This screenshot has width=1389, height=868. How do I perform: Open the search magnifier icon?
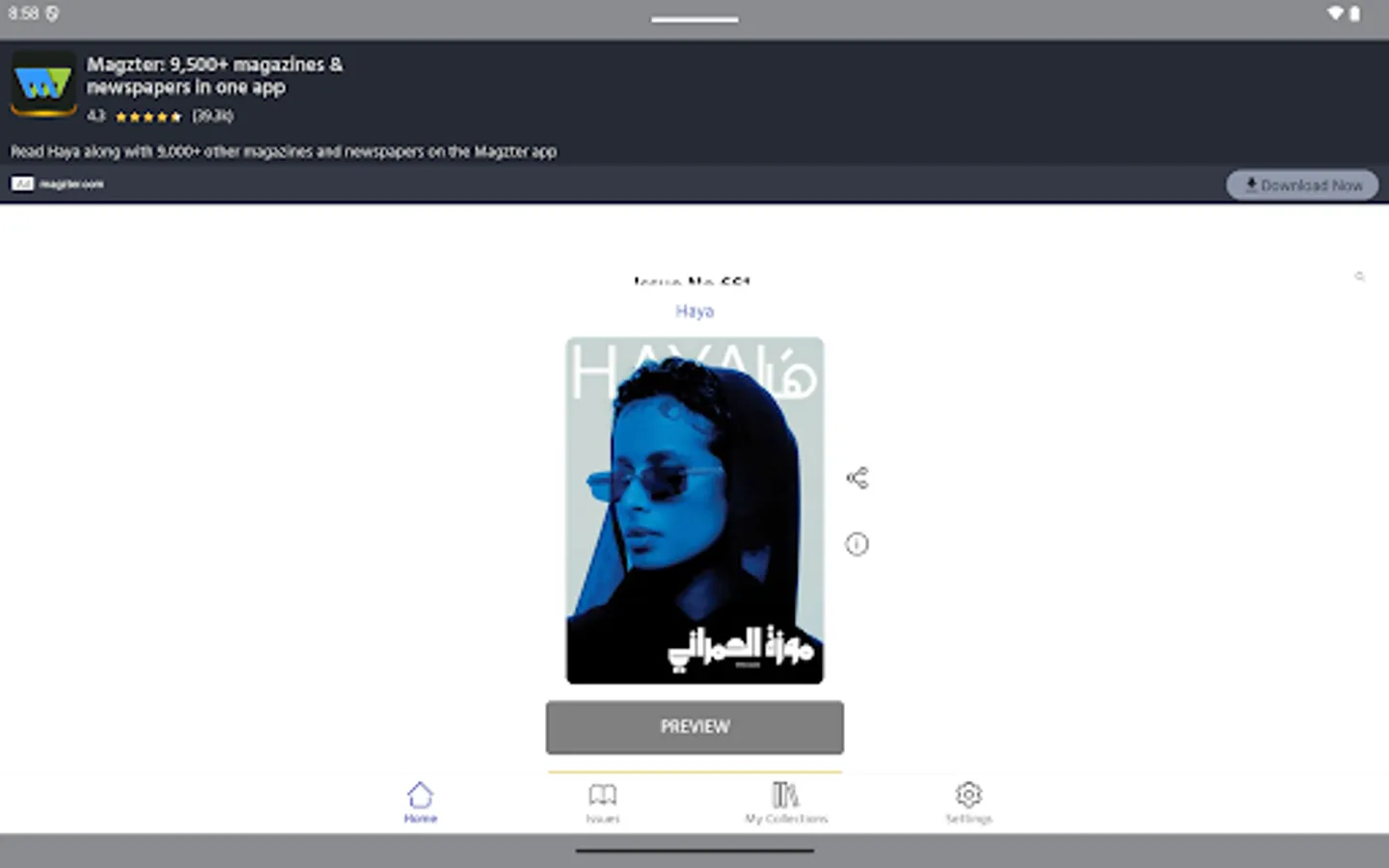(1360, 277)
